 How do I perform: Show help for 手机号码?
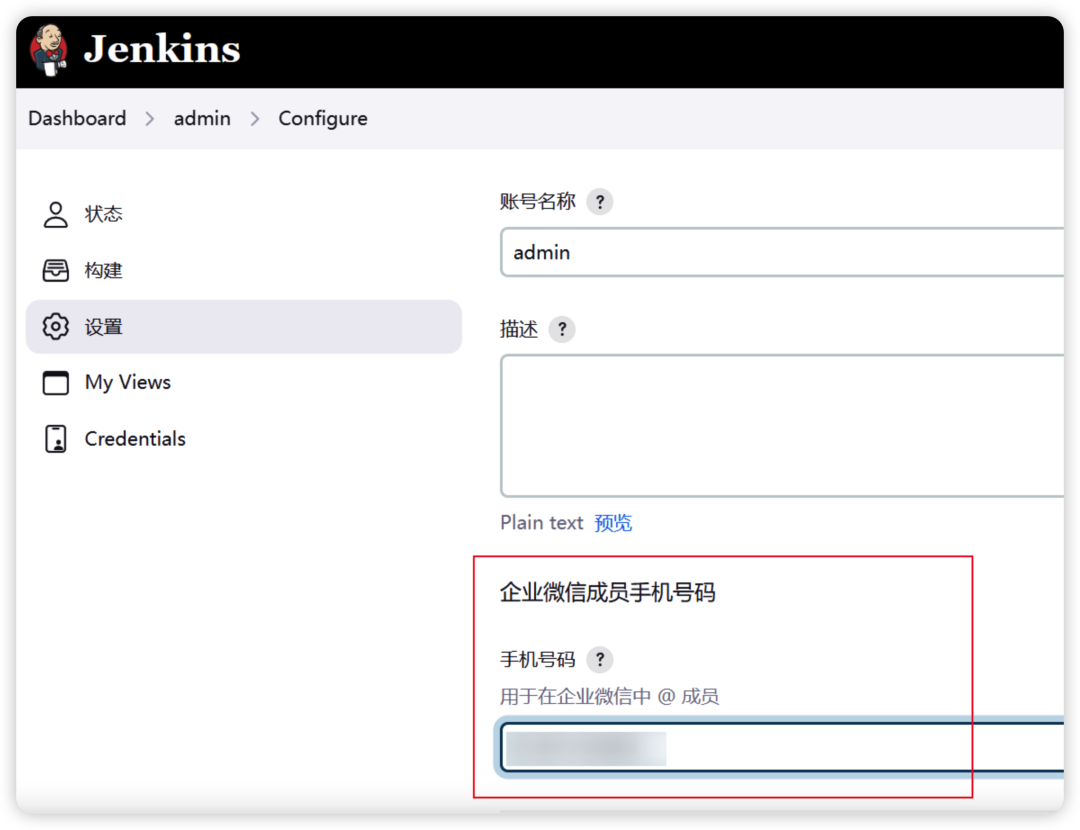(600, 660)
